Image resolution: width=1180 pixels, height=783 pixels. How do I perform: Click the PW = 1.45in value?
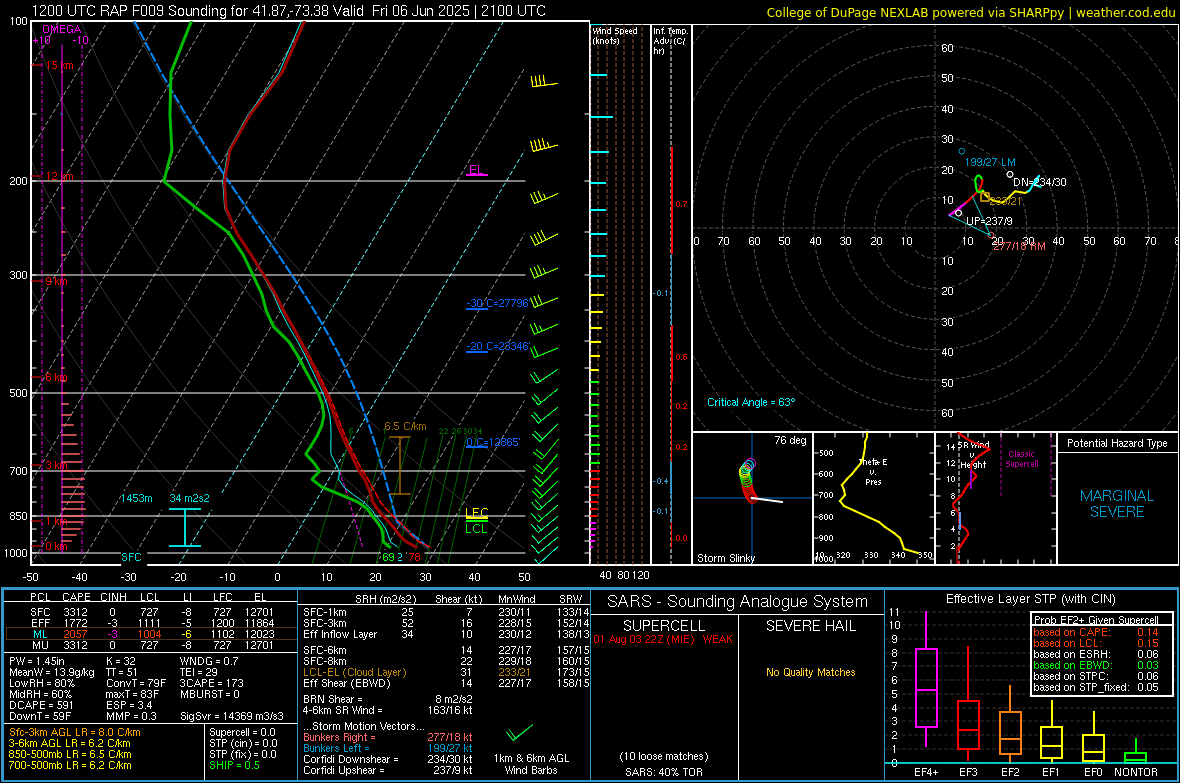click(37, 661)
